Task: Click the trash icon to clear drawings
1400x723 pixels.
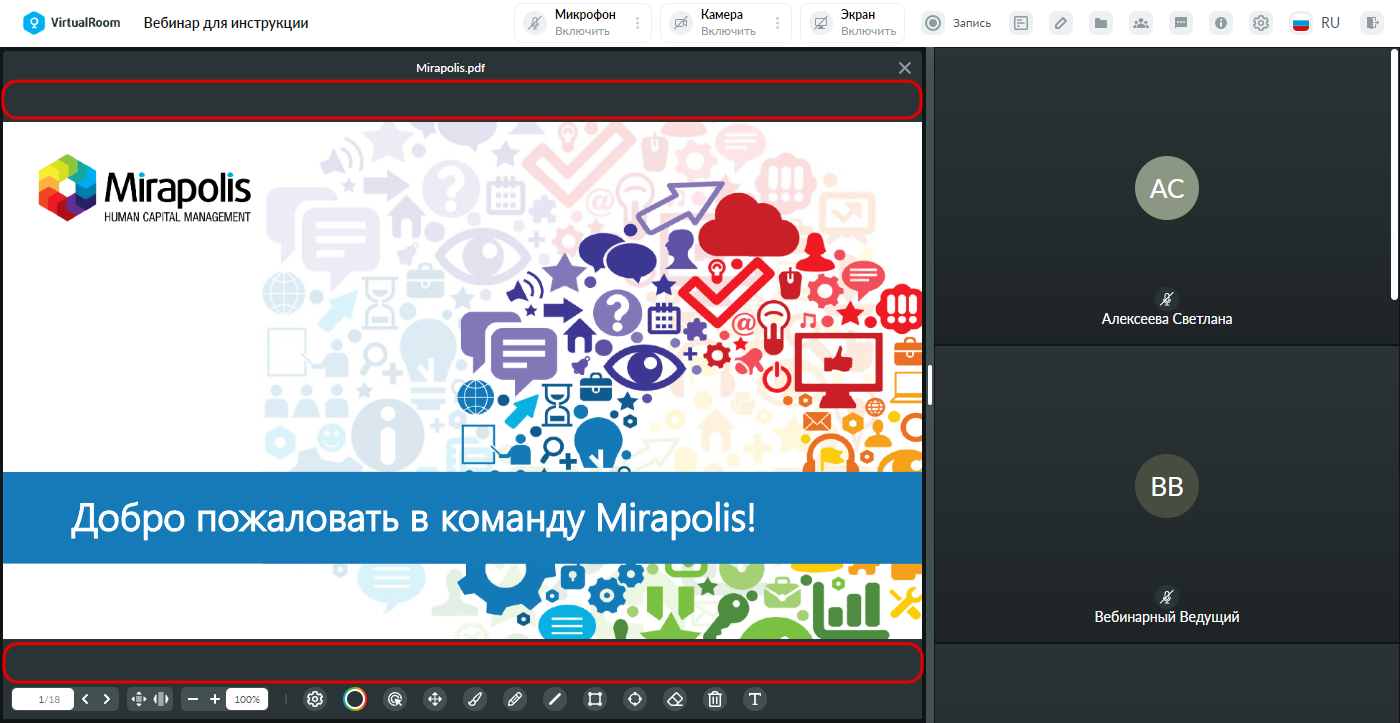Action: (715, 699)
